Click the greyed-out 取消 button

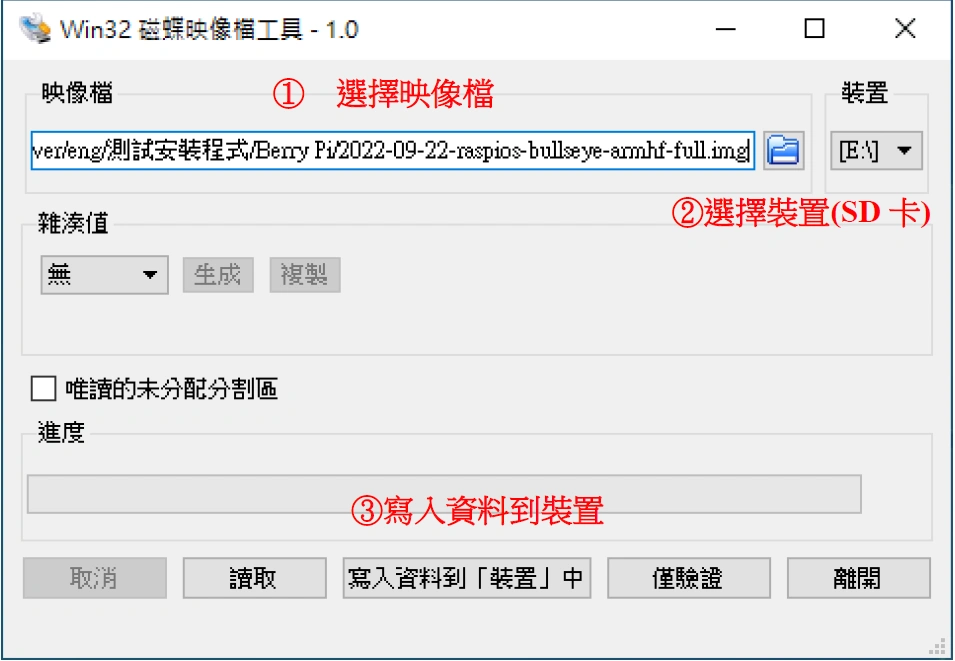(94, 578)
